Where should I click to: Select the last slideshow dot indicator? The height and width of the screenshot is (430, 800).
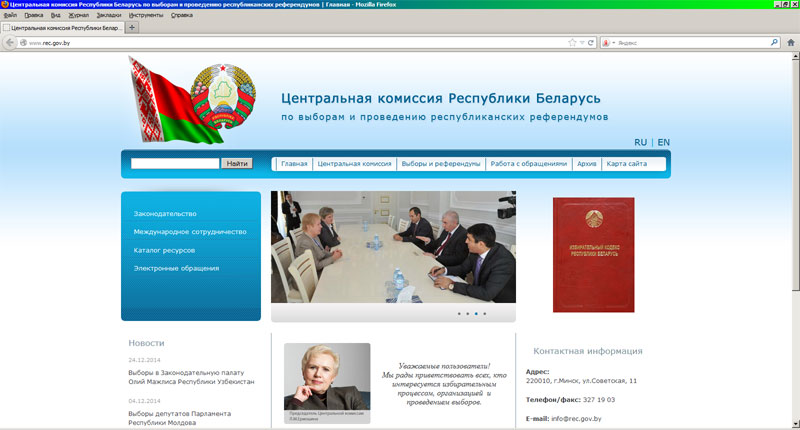tap(485, 314)
